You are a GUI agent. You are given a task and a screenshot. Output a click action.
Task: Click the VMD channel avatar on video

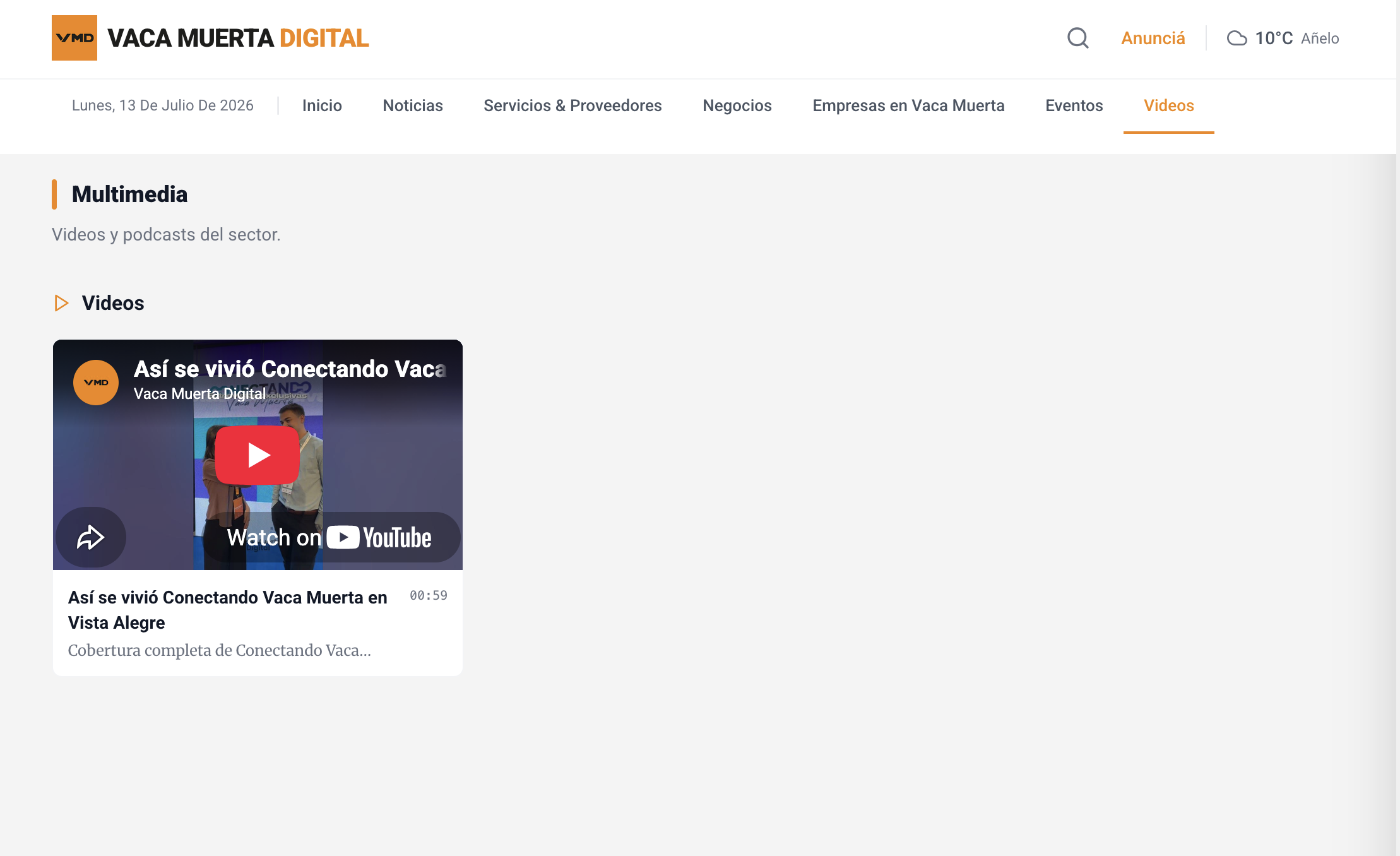tap(96, 383)
